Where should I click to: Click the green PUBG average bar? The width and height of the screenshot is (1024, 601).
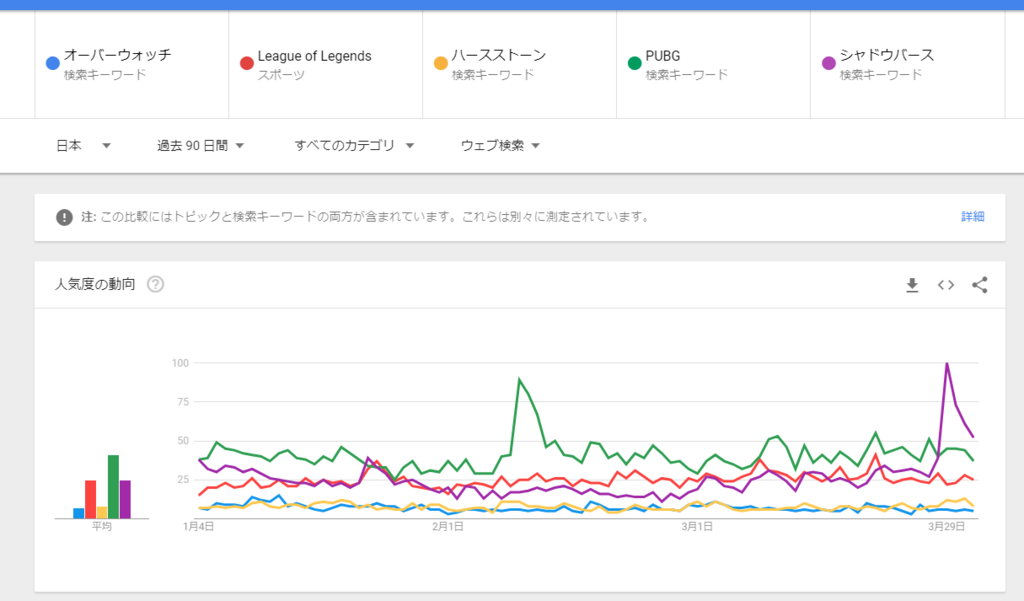(x=113, y=487)
